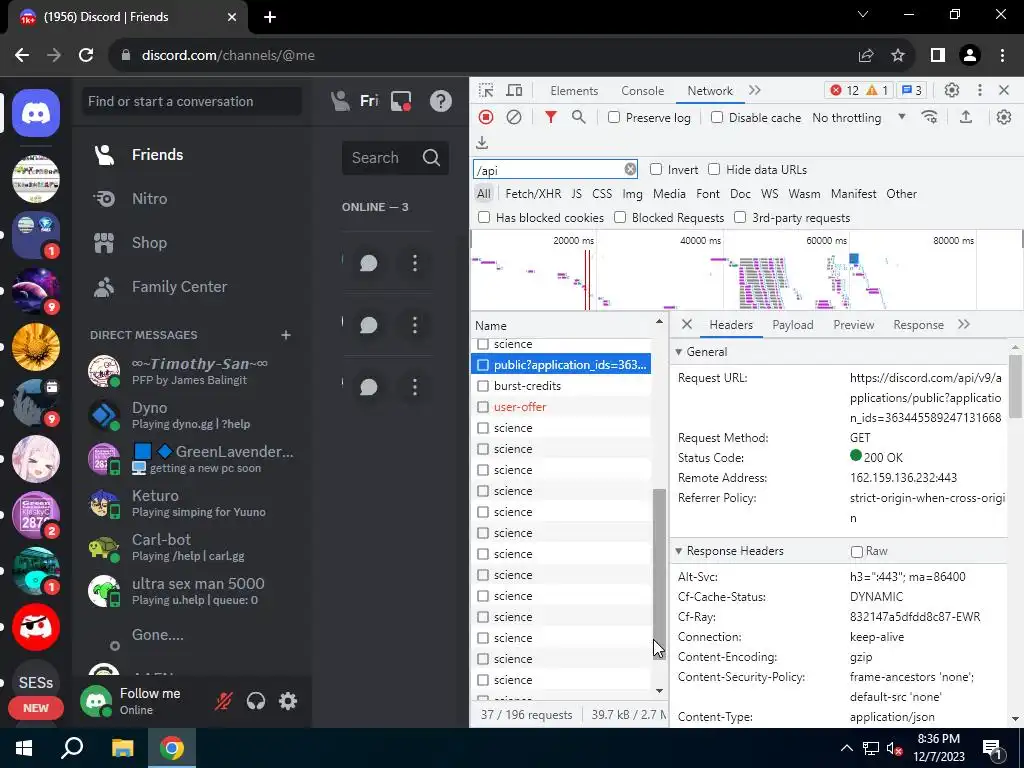Collapse the General section
This screenshot has width=1024, height=768.
679,352
